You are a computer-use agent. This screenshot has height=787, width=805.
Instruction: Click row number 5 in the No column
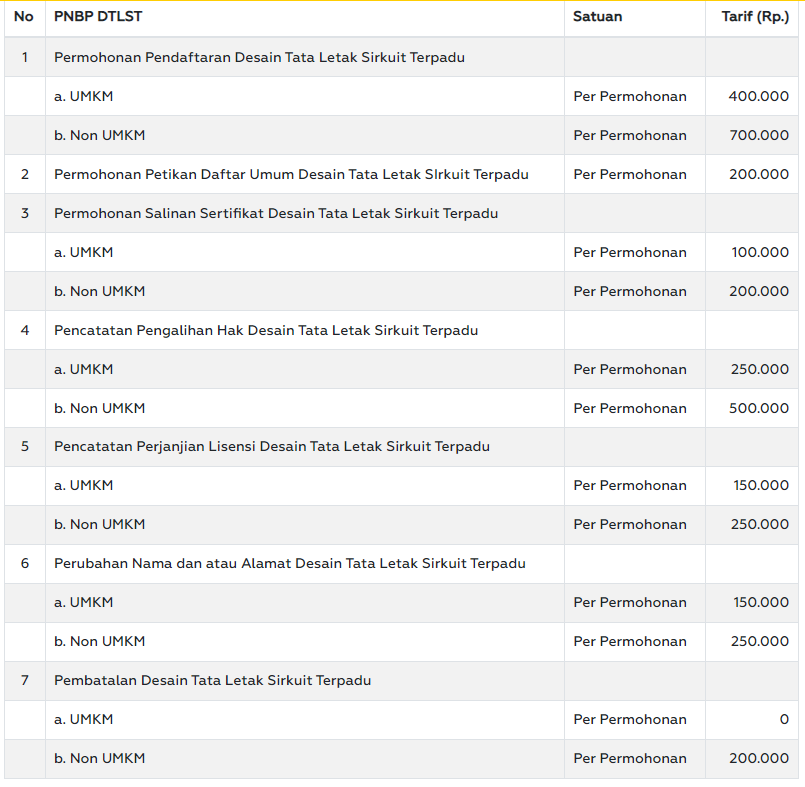(x=25, y=446)
